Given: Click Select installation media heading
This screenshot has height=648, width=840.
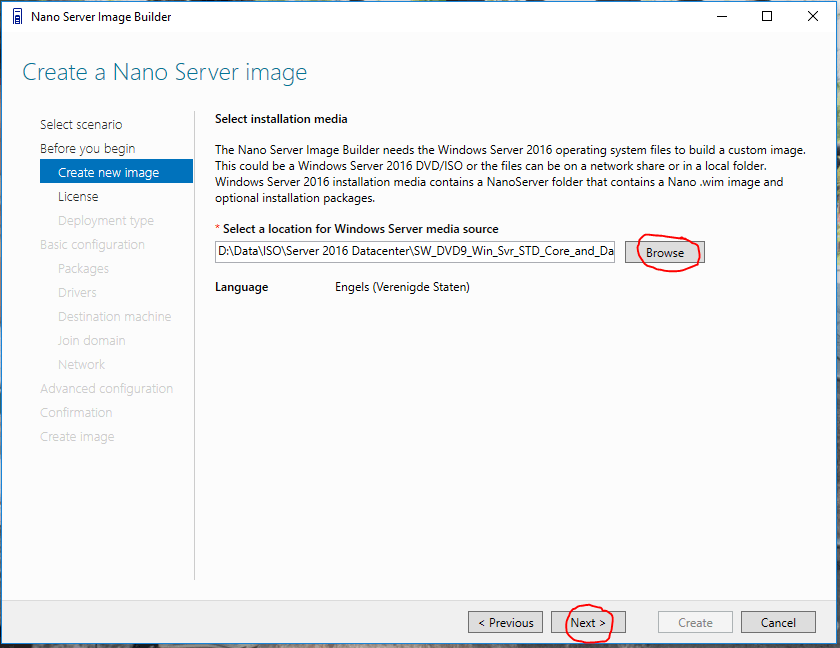Looking at the screenshot, I should pyautogui.click(x=281, y=119).
